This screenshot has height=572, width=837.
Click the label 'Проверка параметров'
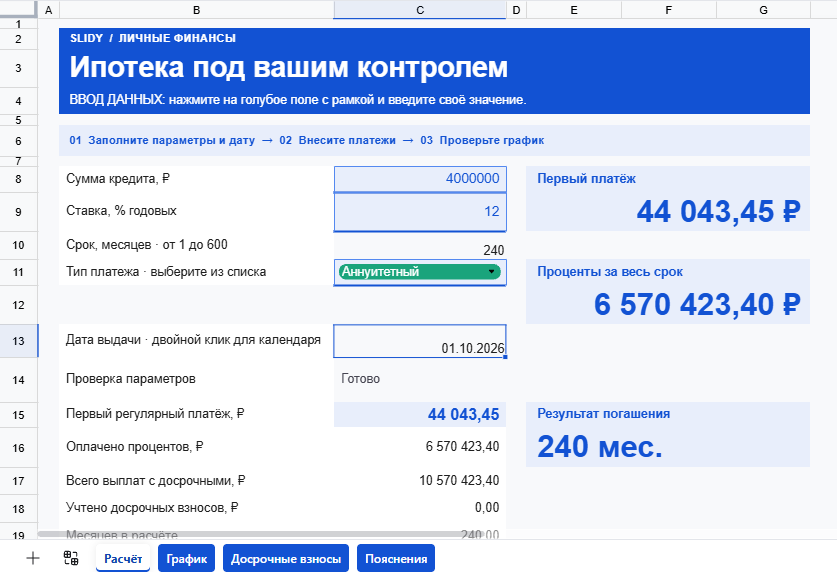click(x=131, y=379)
